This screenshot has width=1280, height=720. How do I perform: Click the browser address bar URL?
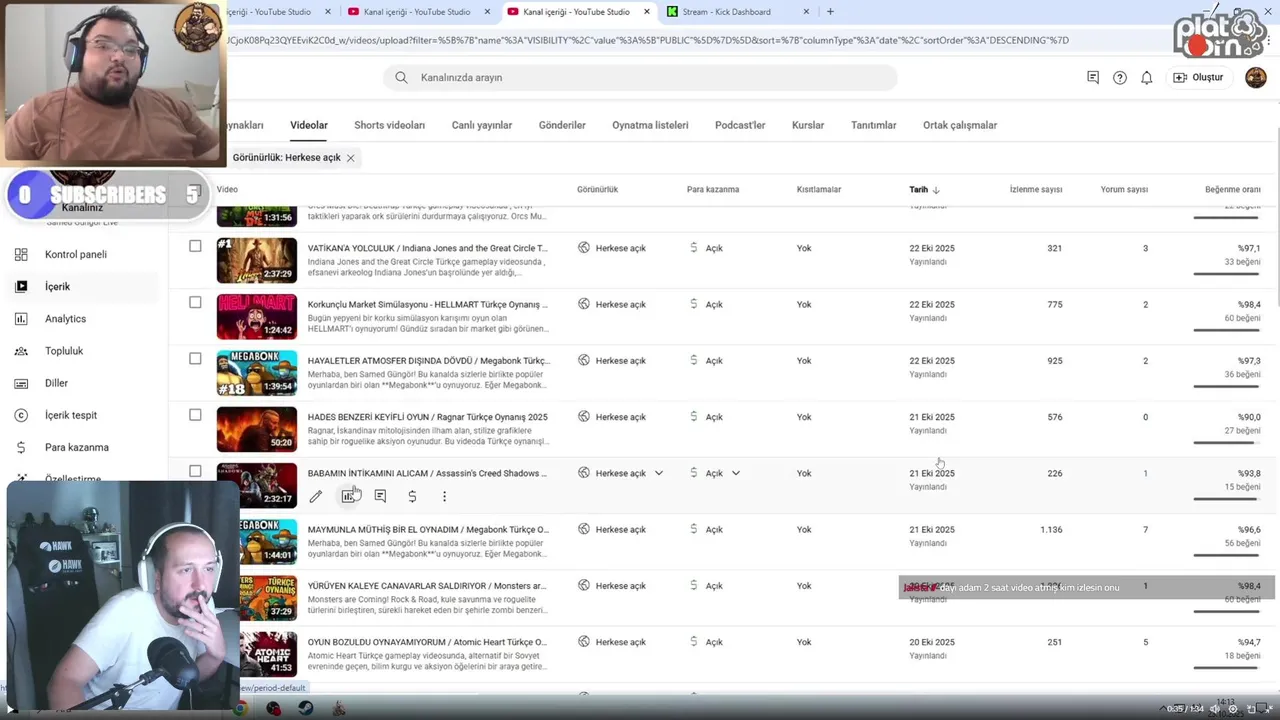click(648, 40)
